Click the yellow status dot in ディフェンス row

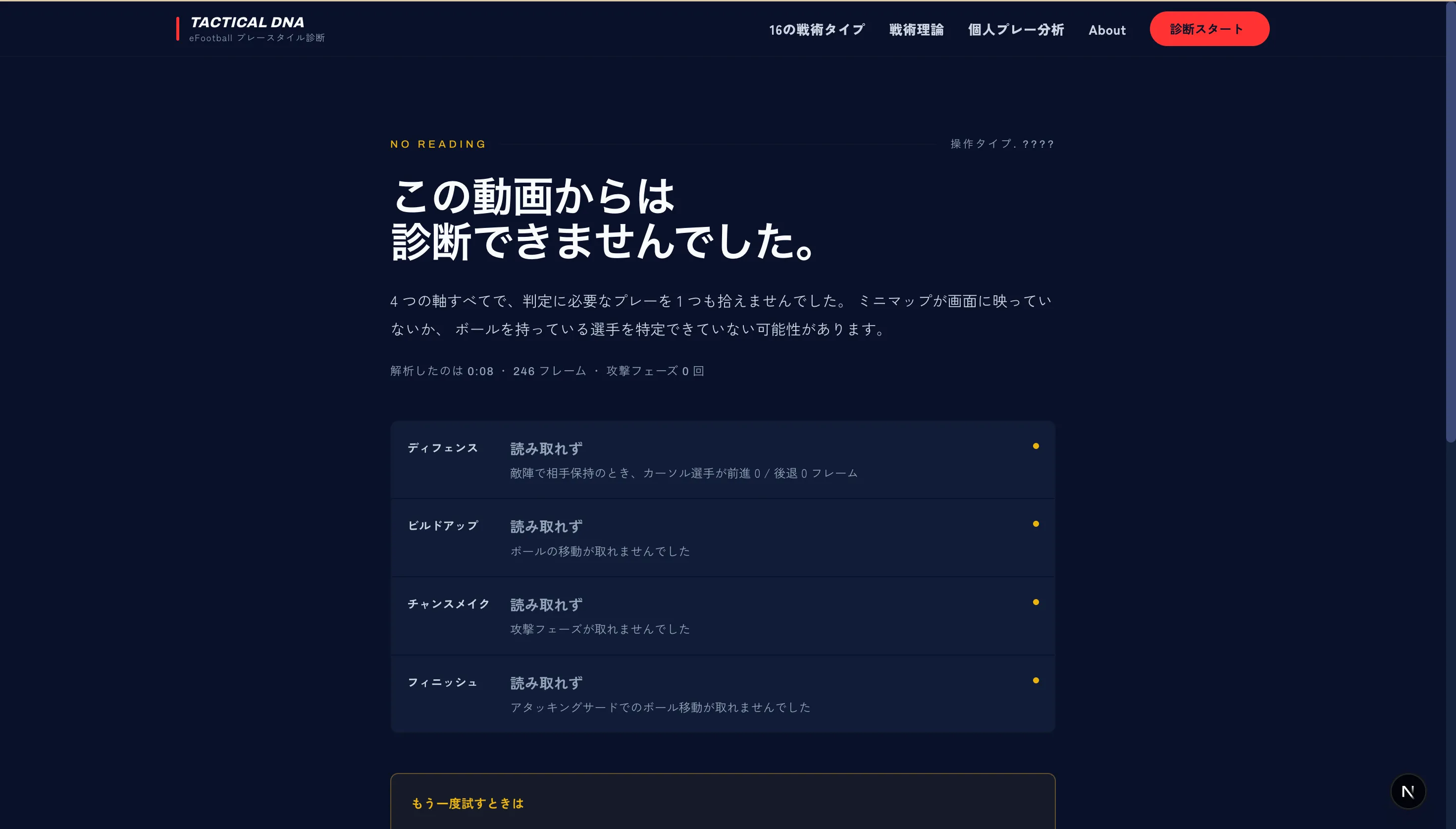click(x=1036, y=446)
